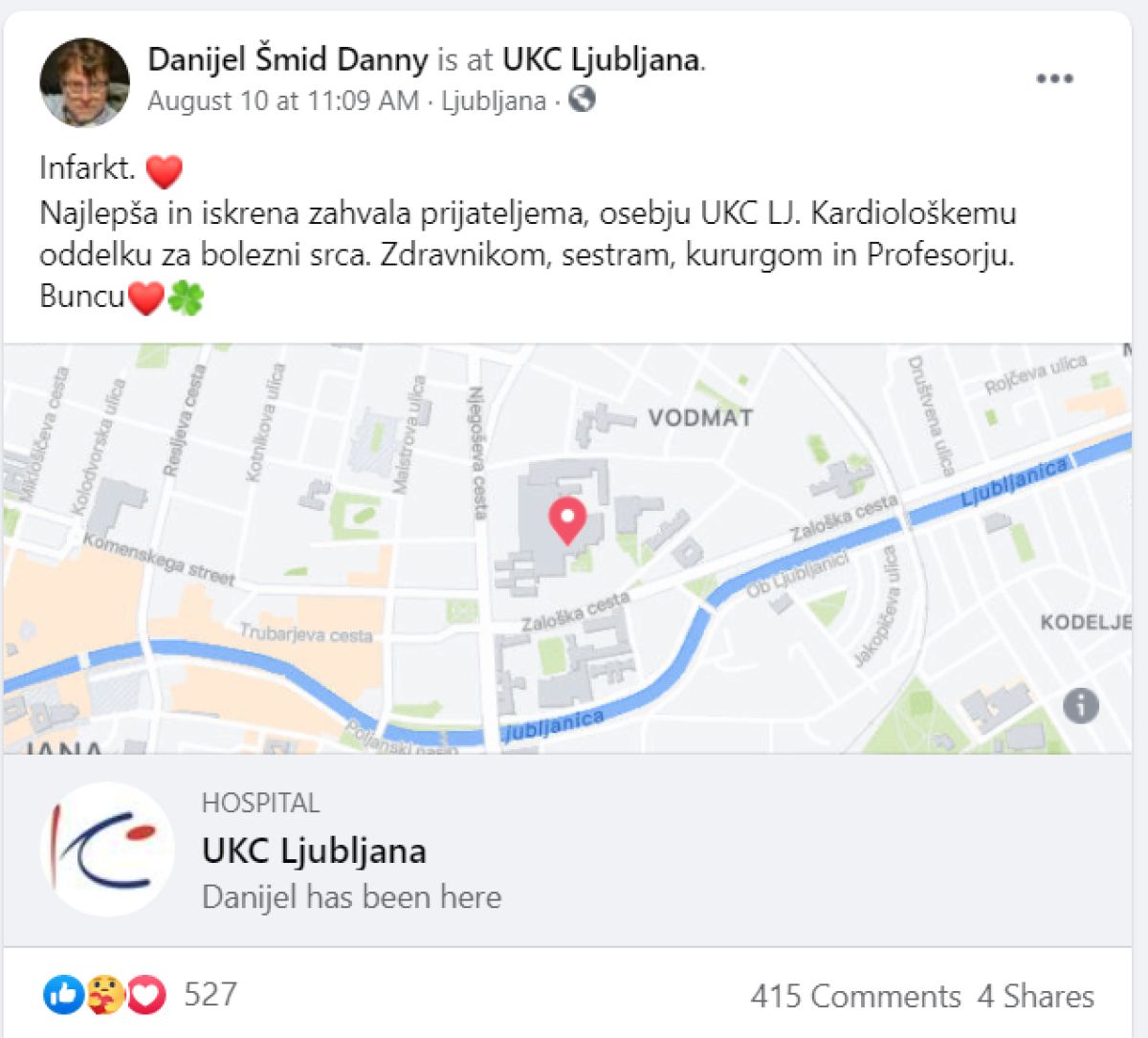The image size is (1148, 1038).
Task: Click the blue Like reaction icon
Action: point(62,995)
